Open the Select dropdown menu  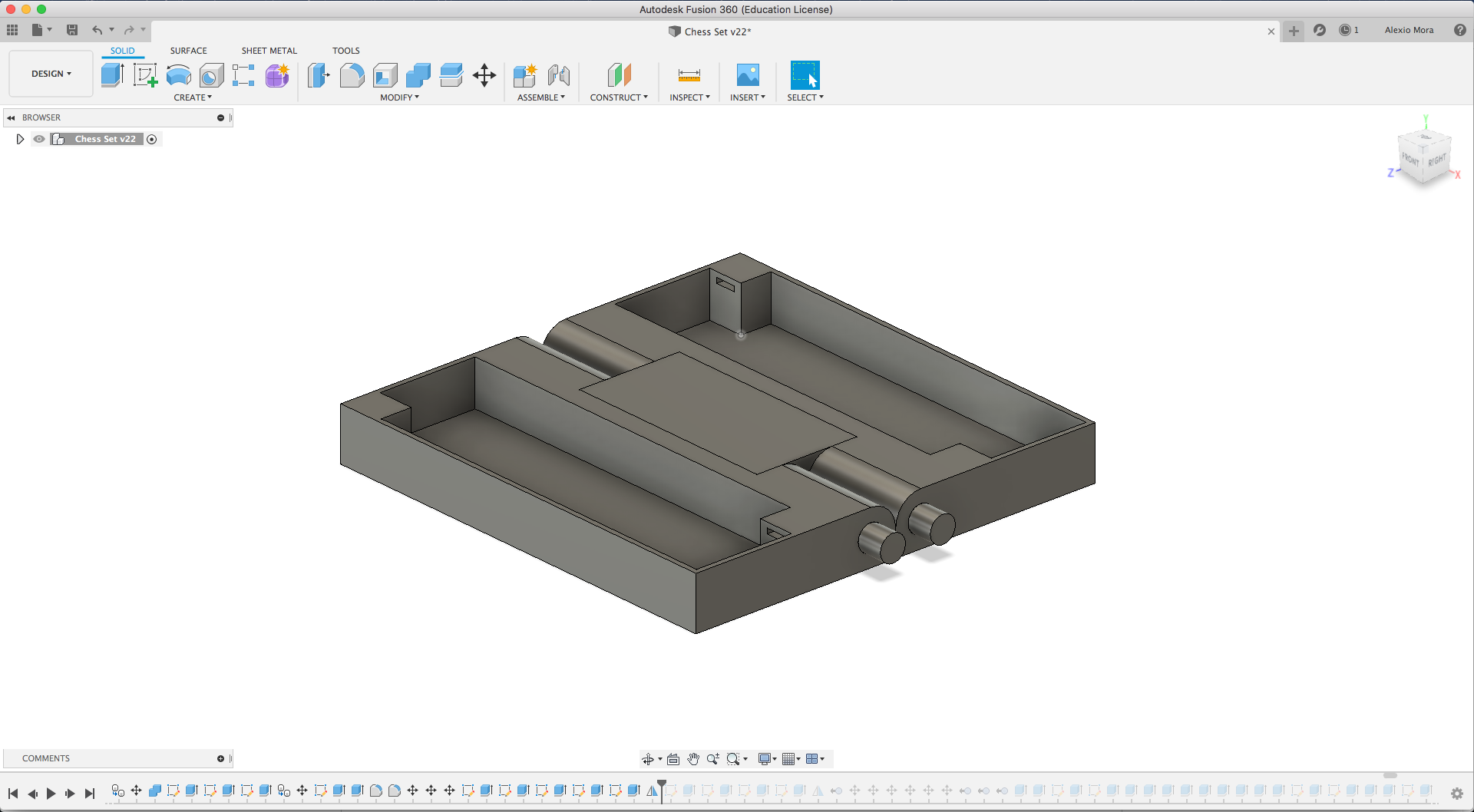pos(805,97)
